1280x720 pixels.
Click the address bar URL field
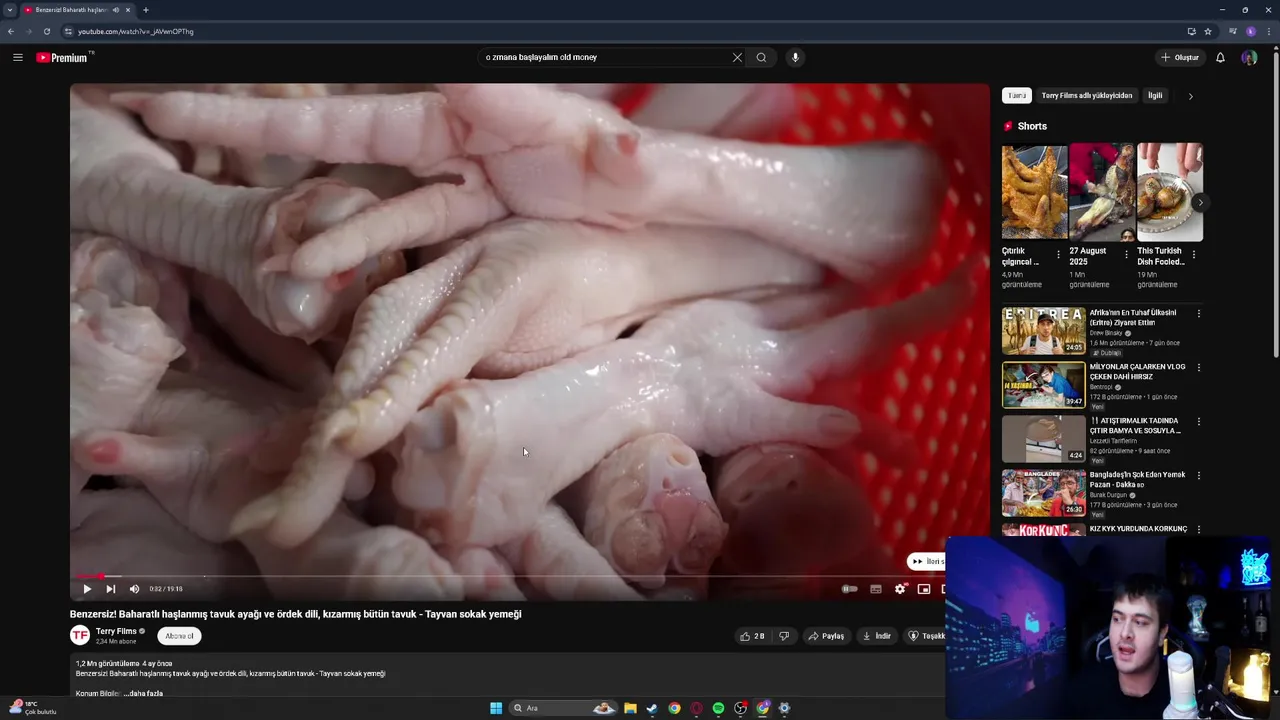(x=620, y=31)
